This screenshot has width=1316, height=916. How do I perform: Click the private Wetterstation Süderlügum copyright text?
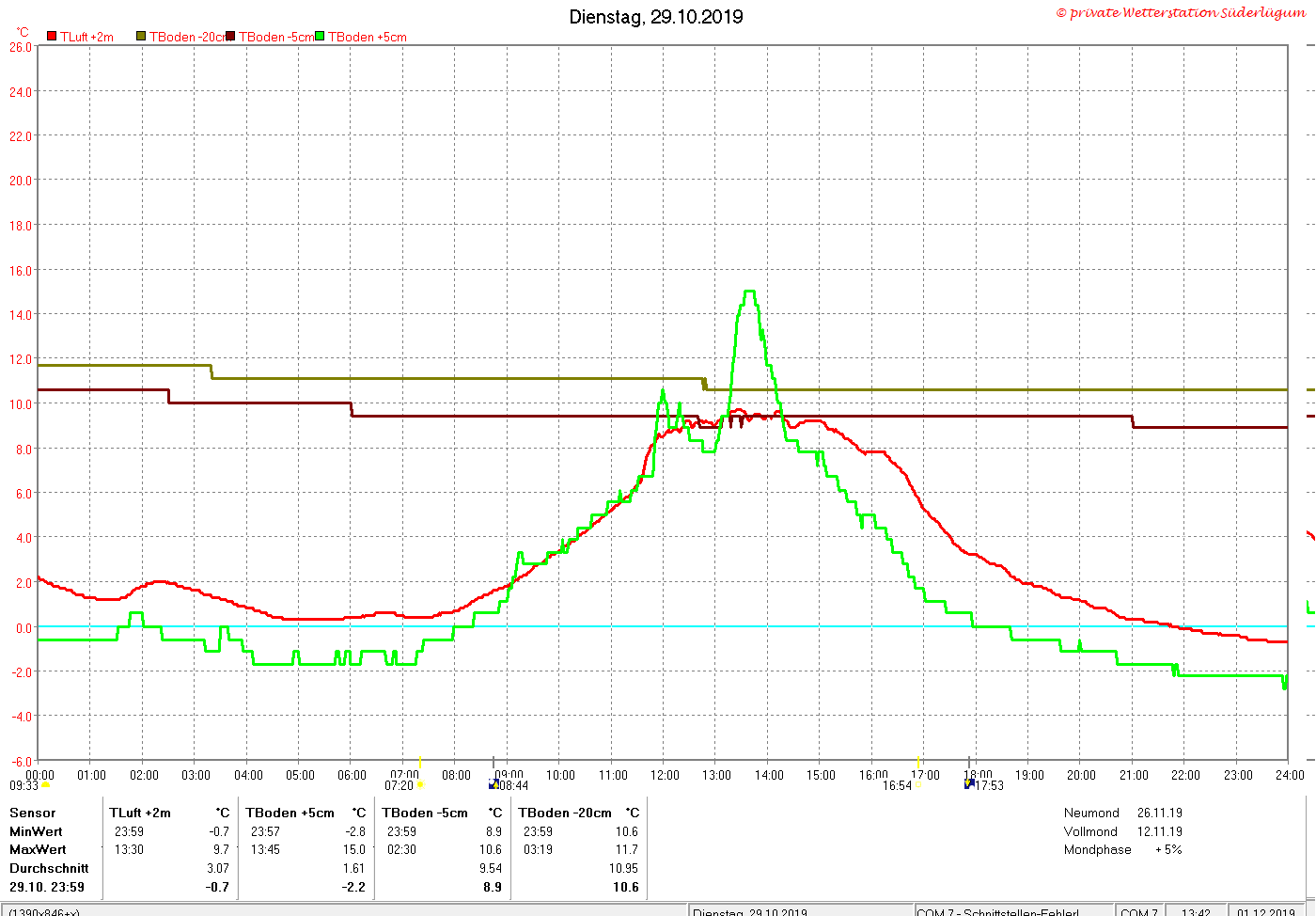click(x=1181, y=12)
